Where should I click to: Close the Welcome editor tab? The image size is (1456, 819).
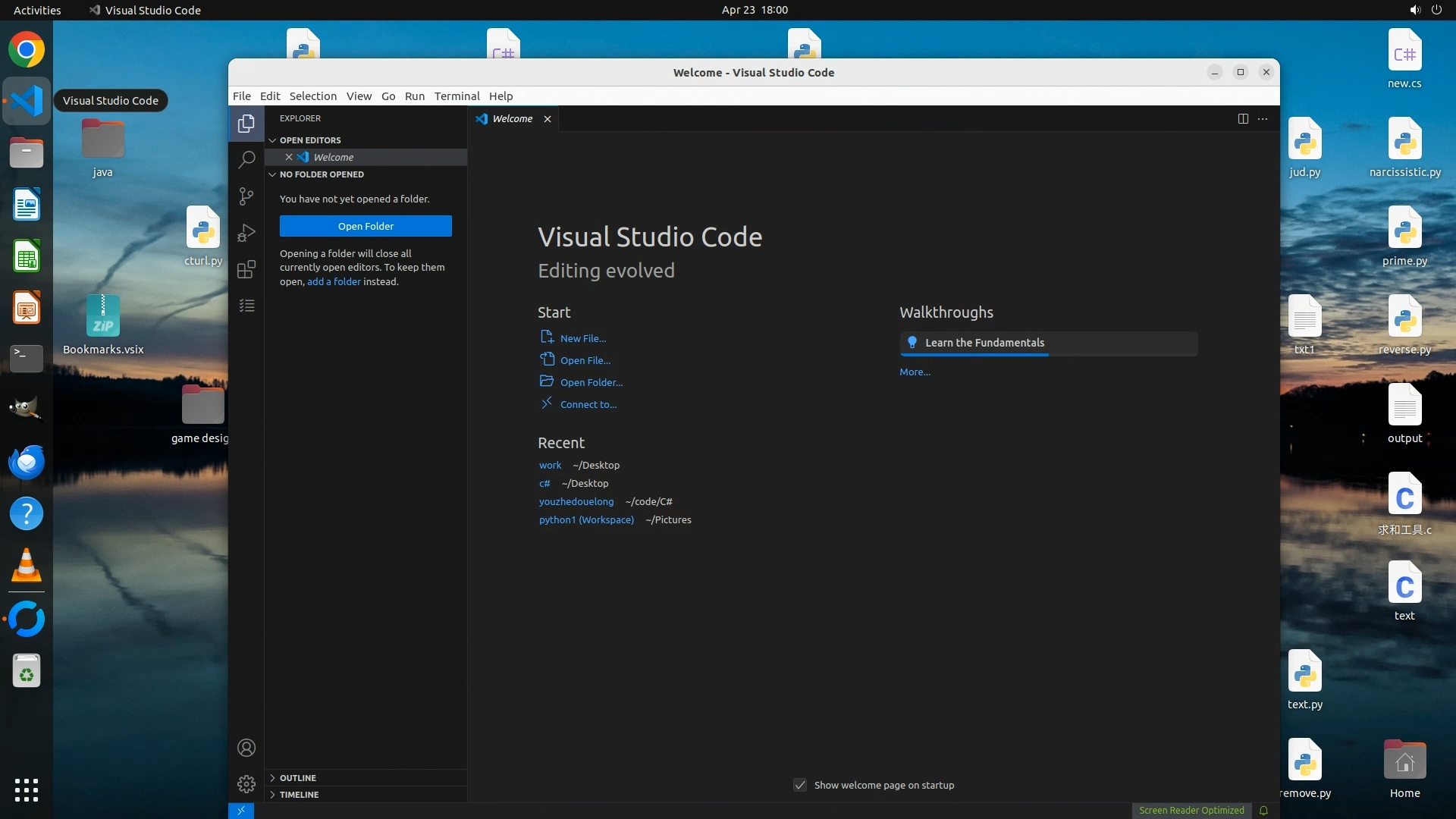(548, 119)
